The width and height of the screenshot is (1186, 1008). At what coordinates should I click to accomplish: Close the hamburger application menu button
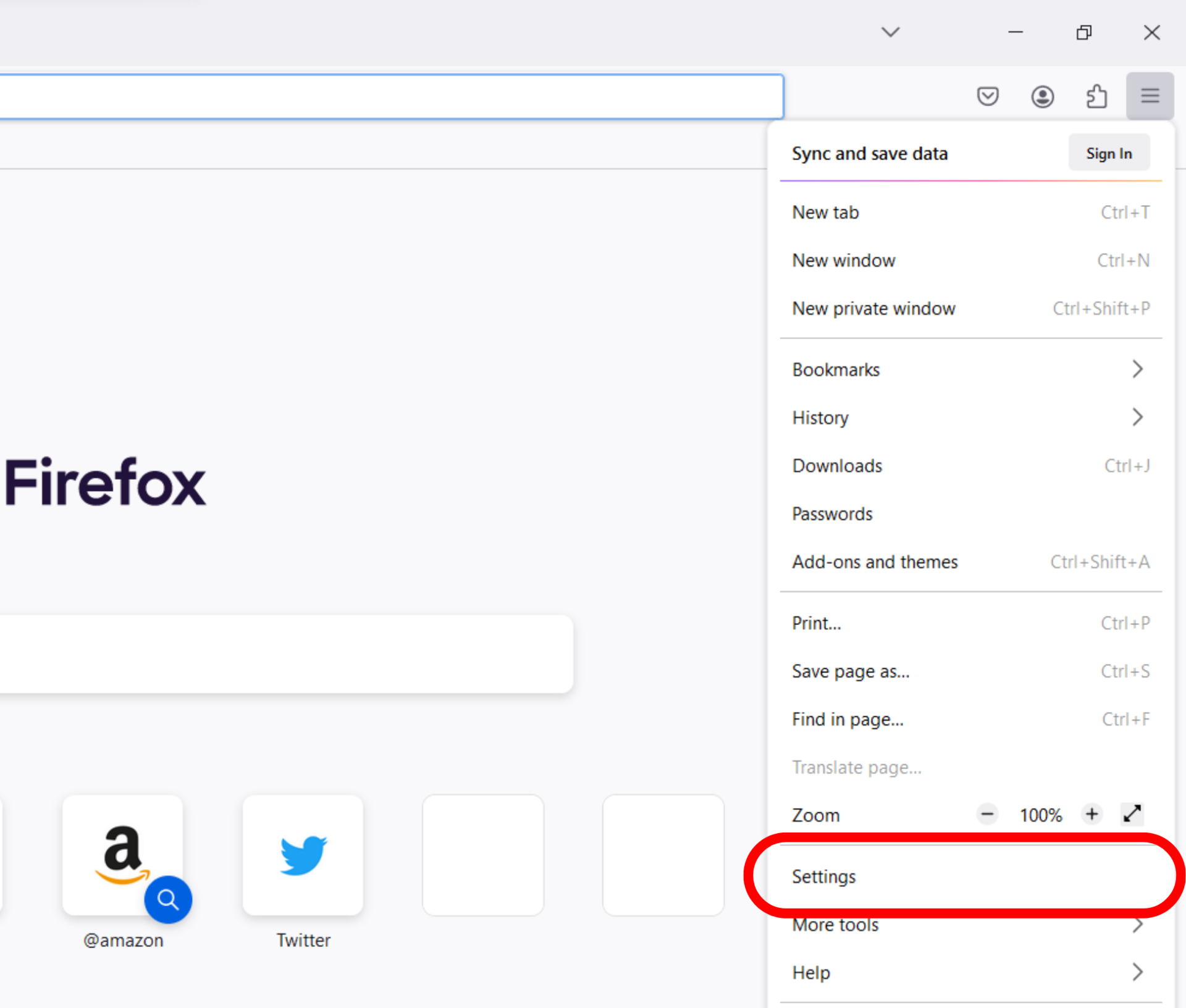pyautogui.click(x=1150, y=96)
